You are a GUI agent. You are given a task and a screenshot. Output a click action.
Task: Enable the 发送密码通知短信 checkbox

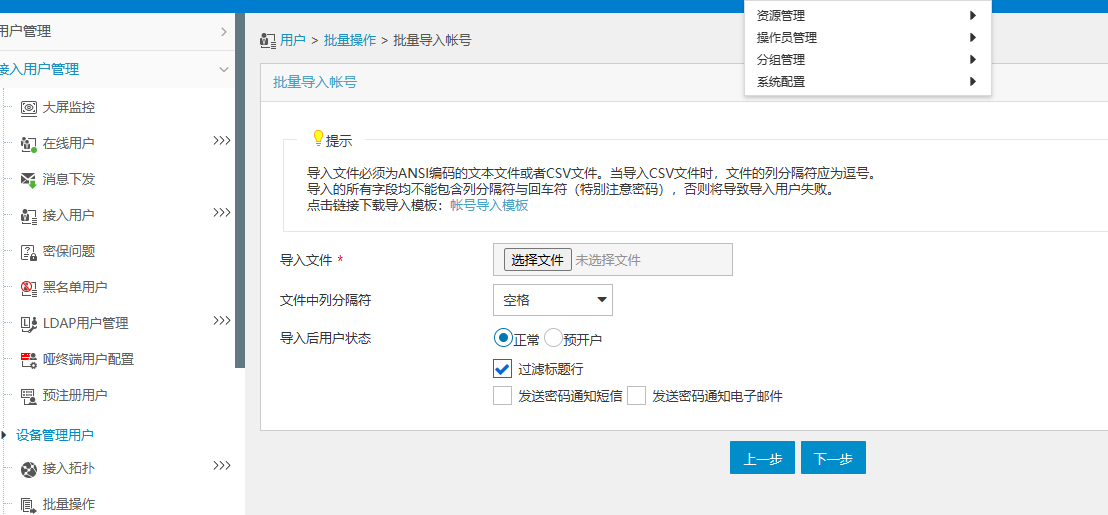click(503, 396)
